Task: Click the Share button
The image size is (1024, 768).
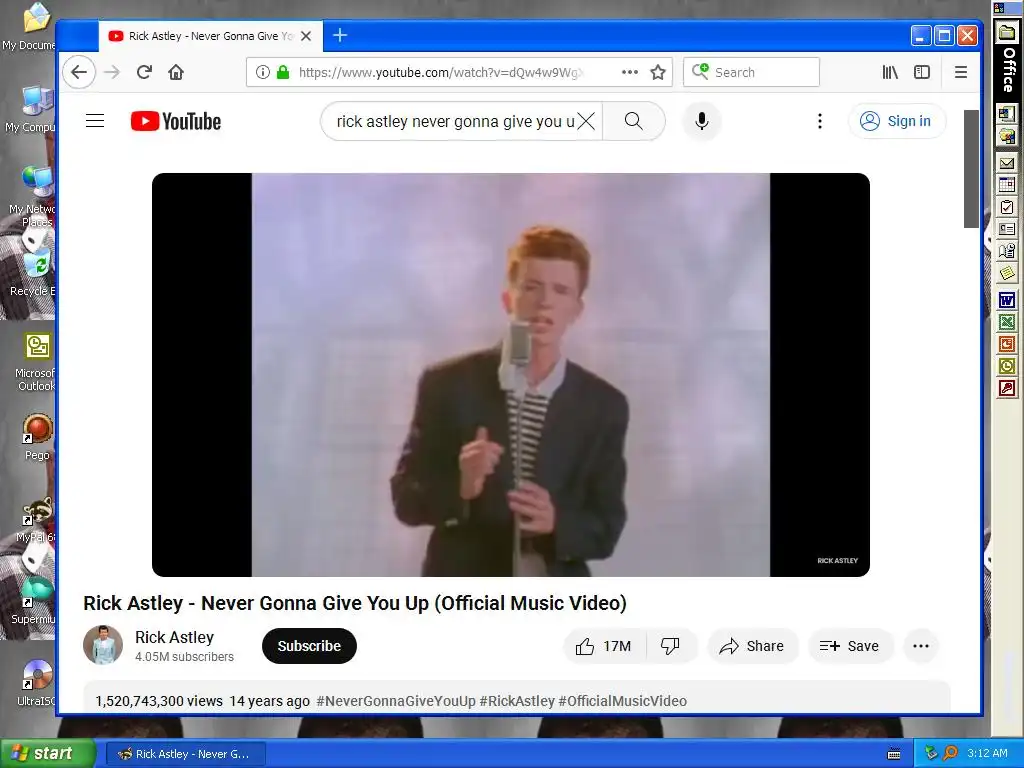Action: tap(752, 646)
